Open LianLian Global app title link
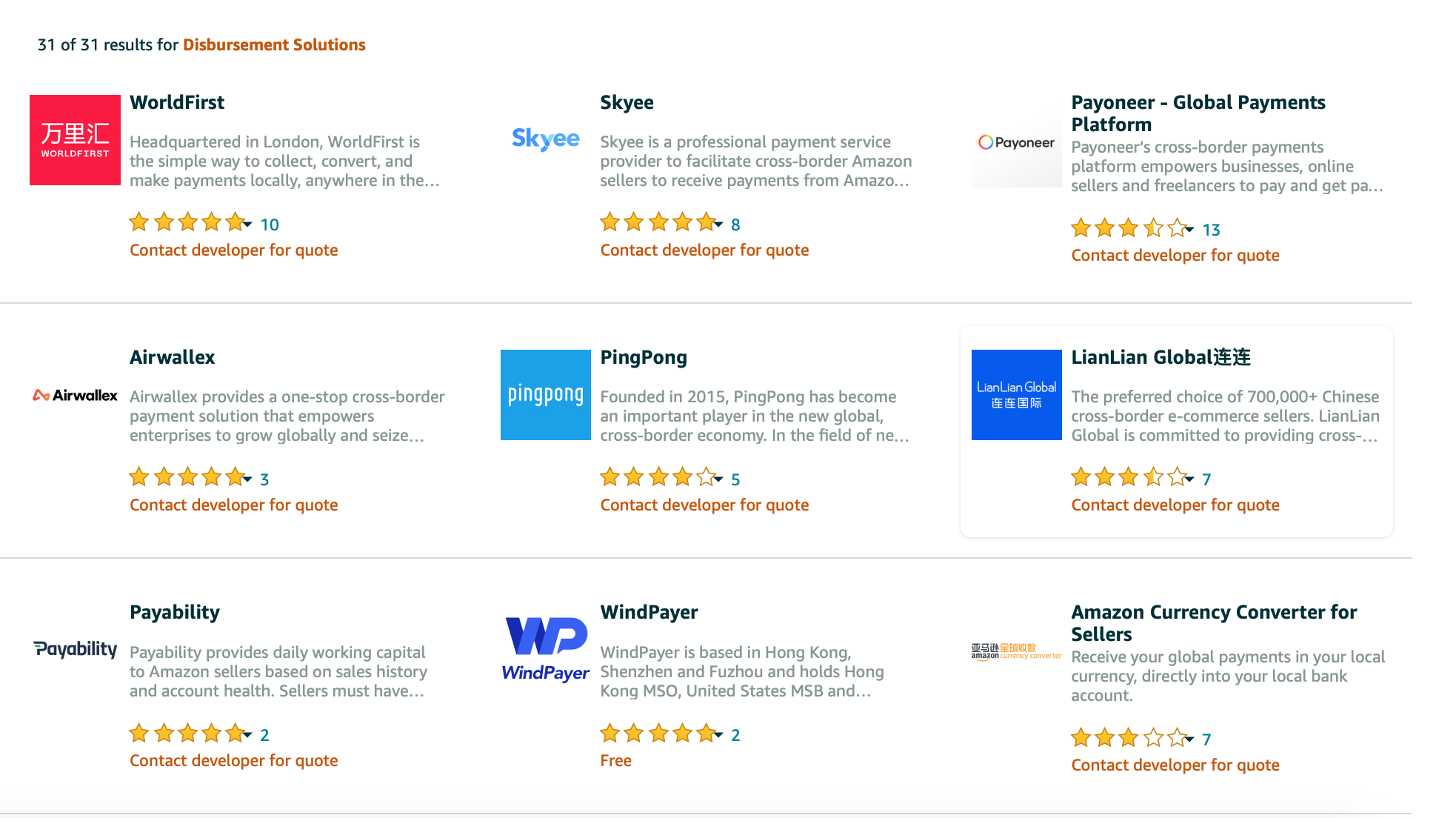The image size is (1456, 818). click(x=1161, y=357)
